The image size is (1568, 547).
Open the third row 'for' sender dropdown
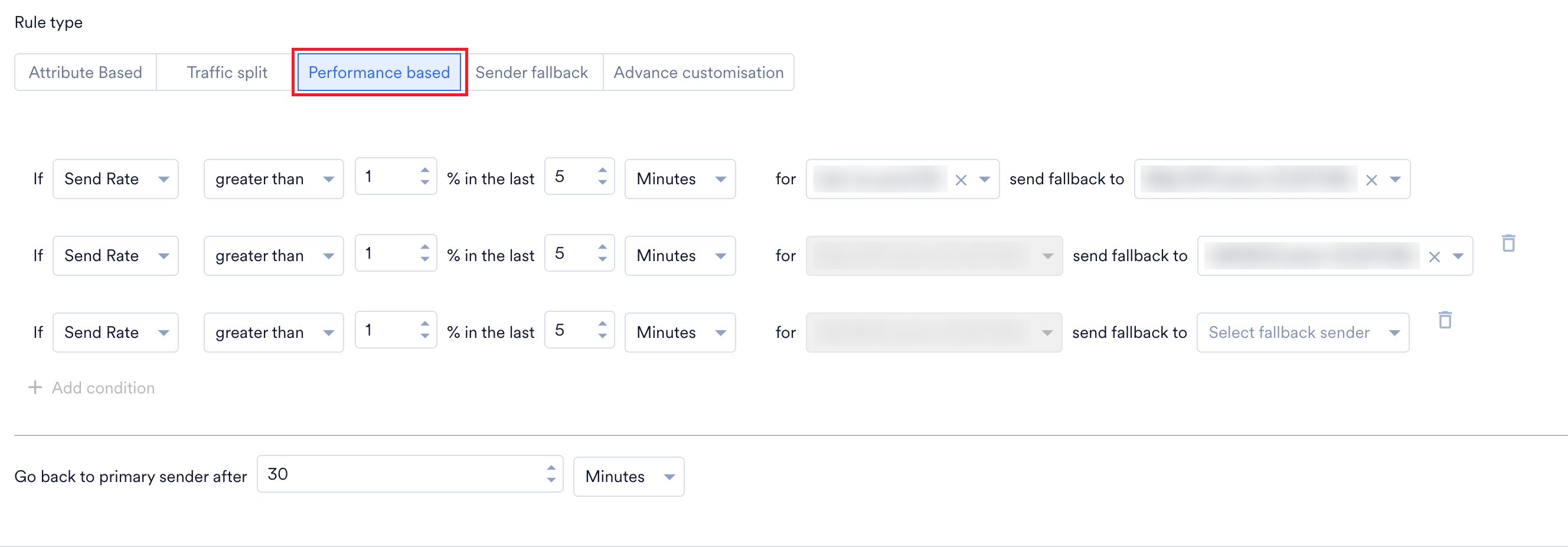935,333
